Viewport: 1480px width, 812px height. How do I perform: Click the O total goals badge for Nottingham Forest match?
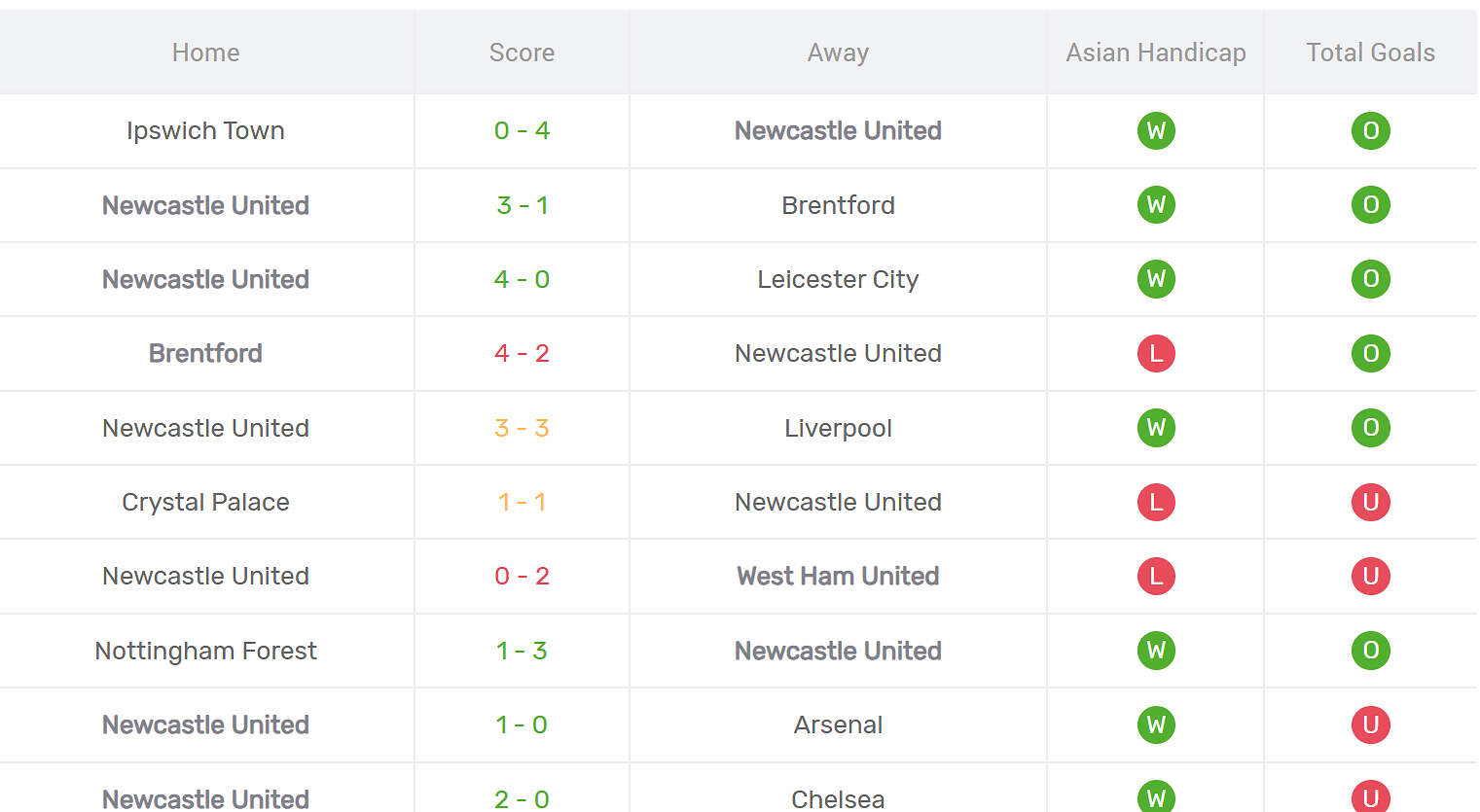coord(1370,651)
